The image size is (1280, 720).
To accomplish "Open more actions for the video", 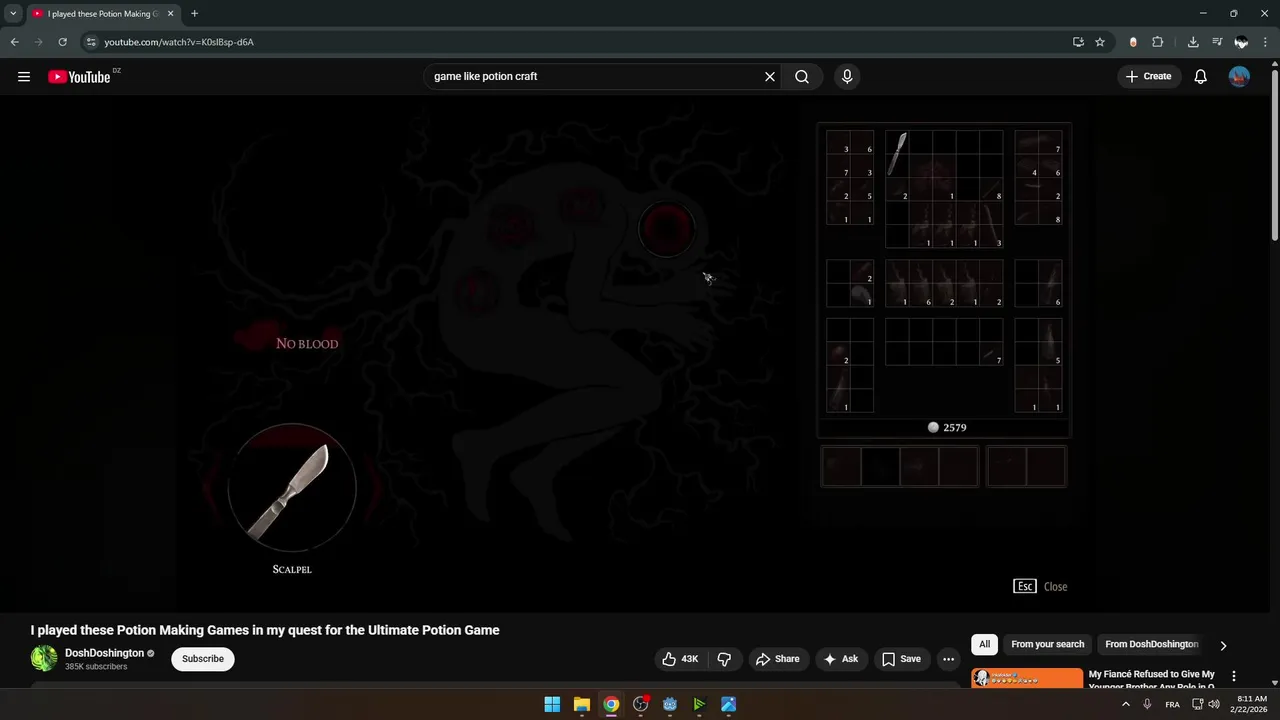I will pyautogui.click(x=948, y=659).
